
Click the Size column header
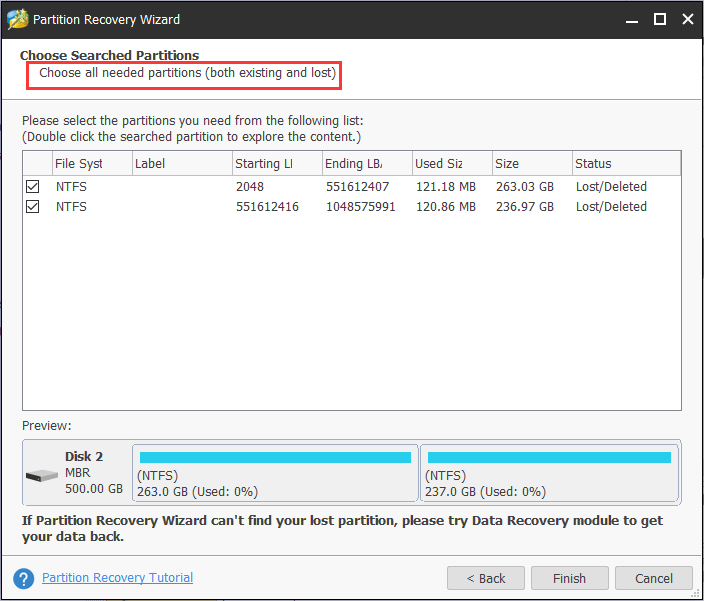click(x=532, y=163)
